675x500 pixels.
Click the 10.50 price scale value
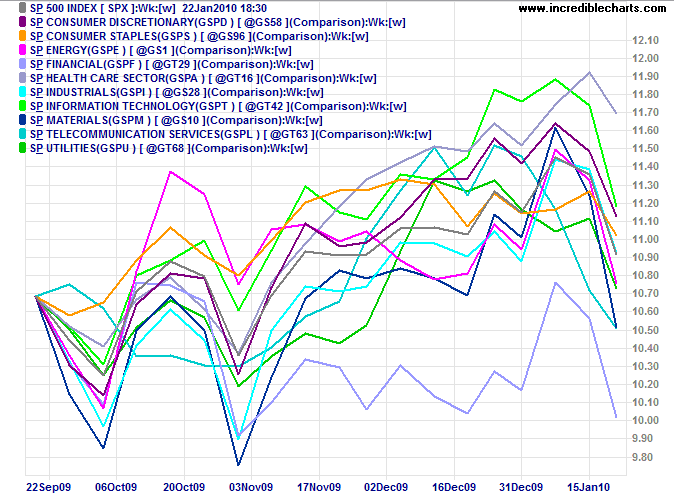[x=645, y=330]
